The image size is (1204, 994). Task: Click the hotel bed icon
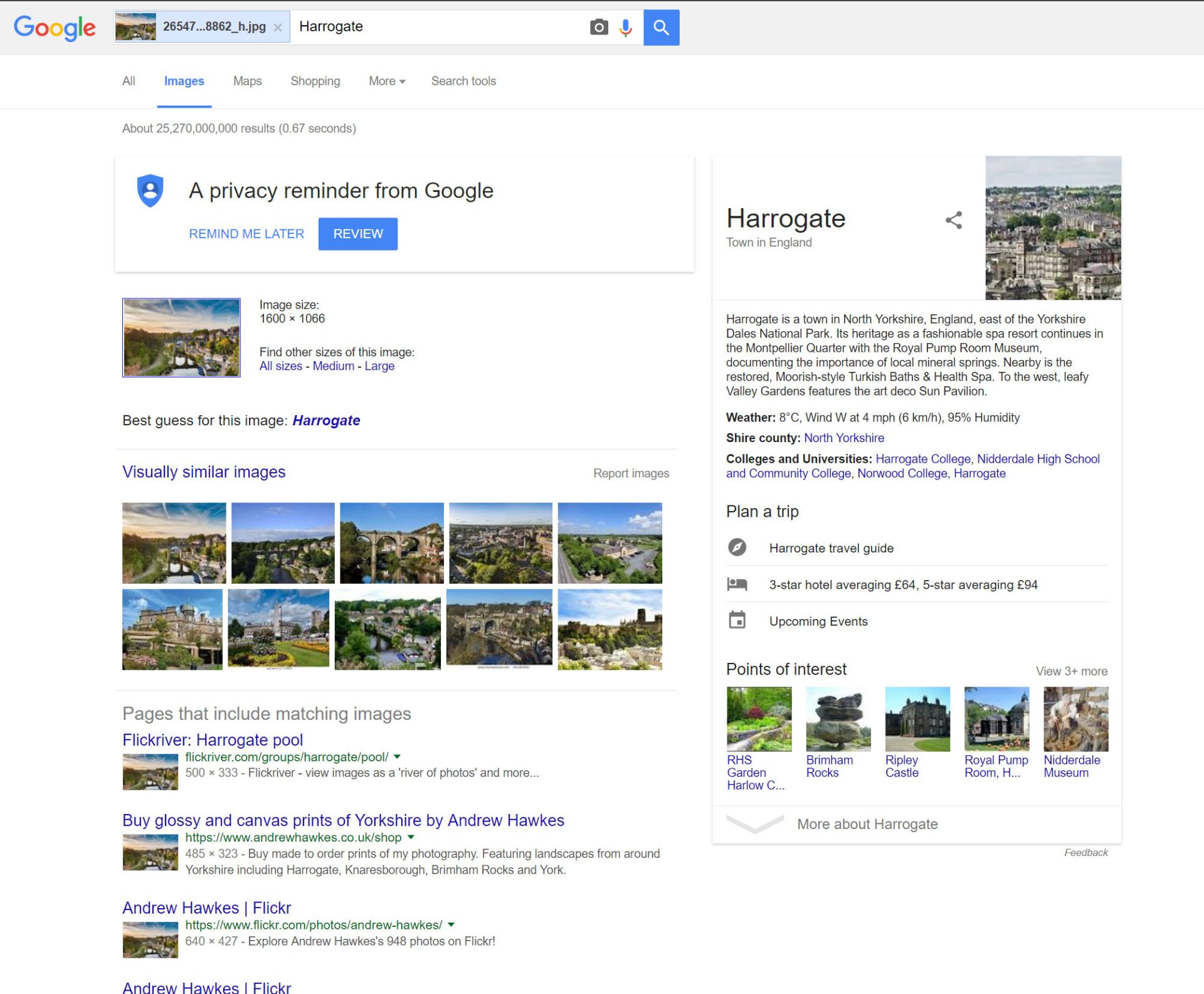pos(737,584)
